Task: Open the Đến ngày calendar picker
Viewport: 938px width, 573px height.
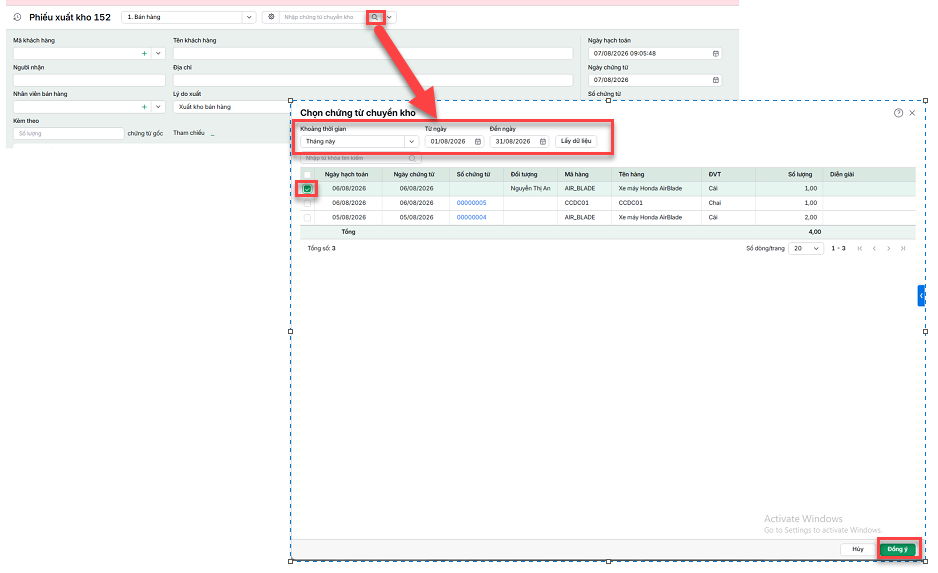Action: (x=543, y=141)
